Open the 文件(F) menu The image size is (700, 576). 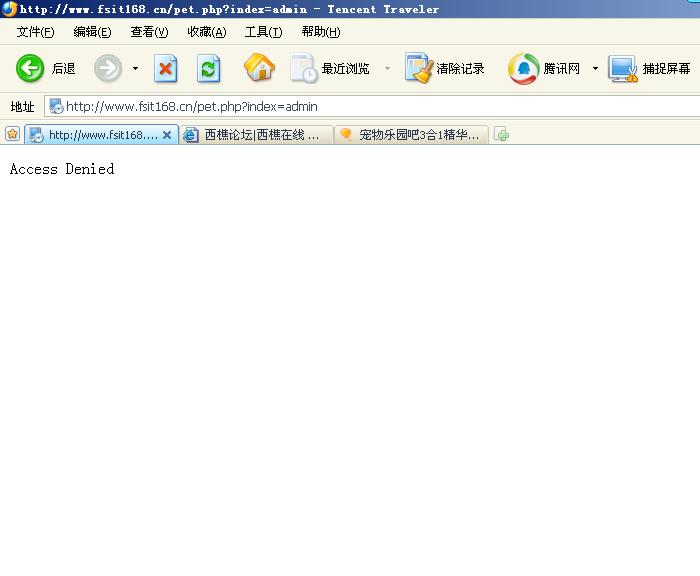(35, 32)
